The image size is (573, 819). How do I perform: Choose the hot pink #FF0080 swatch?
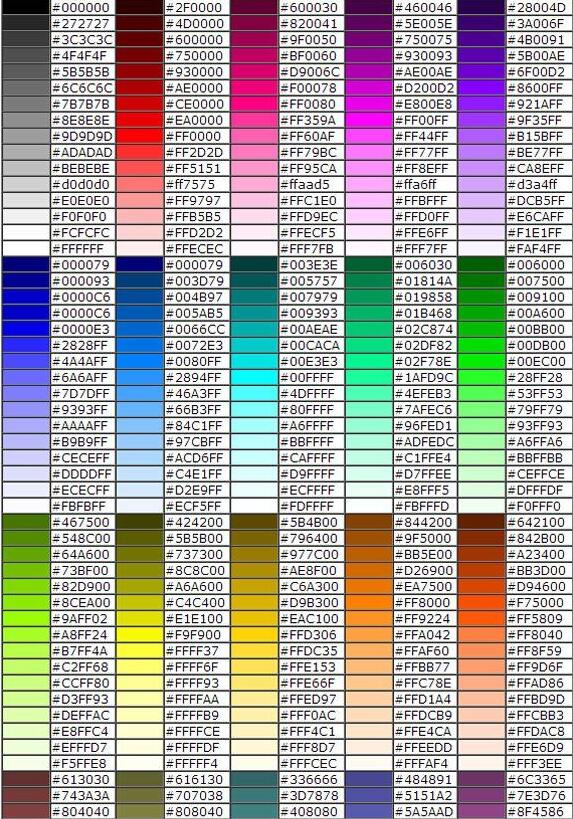(254, 104)
